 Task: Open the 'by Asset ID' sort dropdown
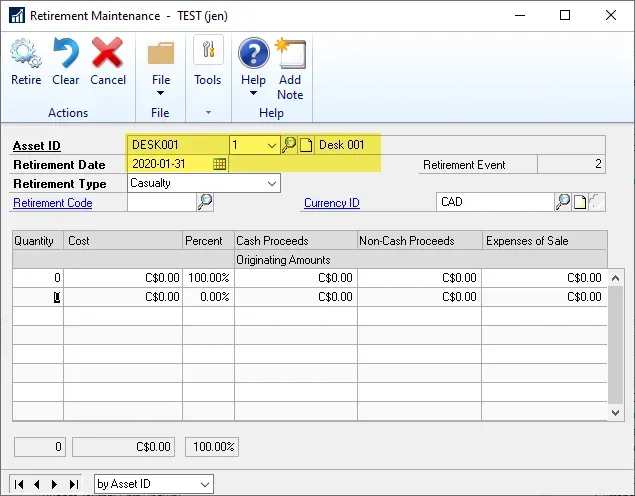[204, 484]
